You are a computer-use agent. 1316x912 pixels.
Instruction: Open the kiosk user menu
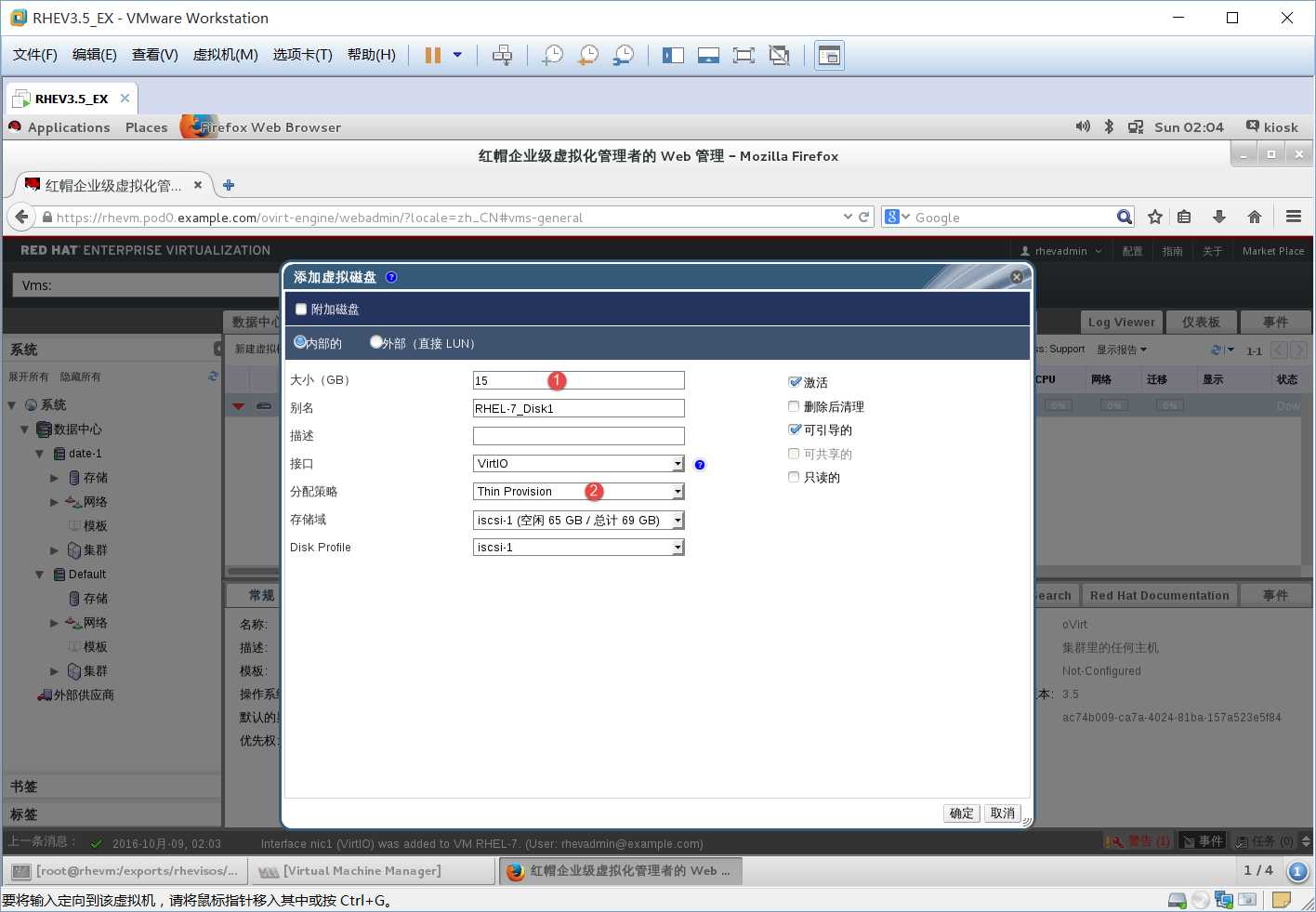click(1272, 126)
